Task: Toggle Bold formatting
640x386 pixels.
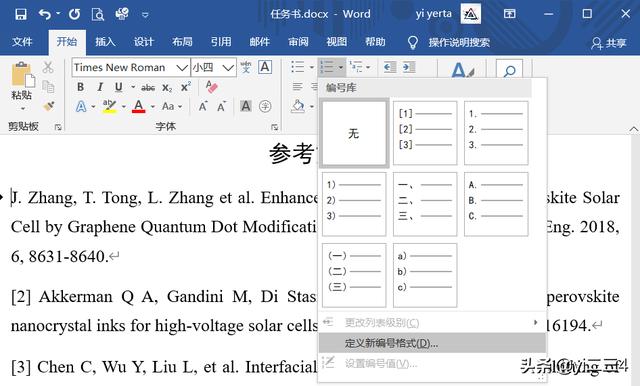Action: (80, 87)
